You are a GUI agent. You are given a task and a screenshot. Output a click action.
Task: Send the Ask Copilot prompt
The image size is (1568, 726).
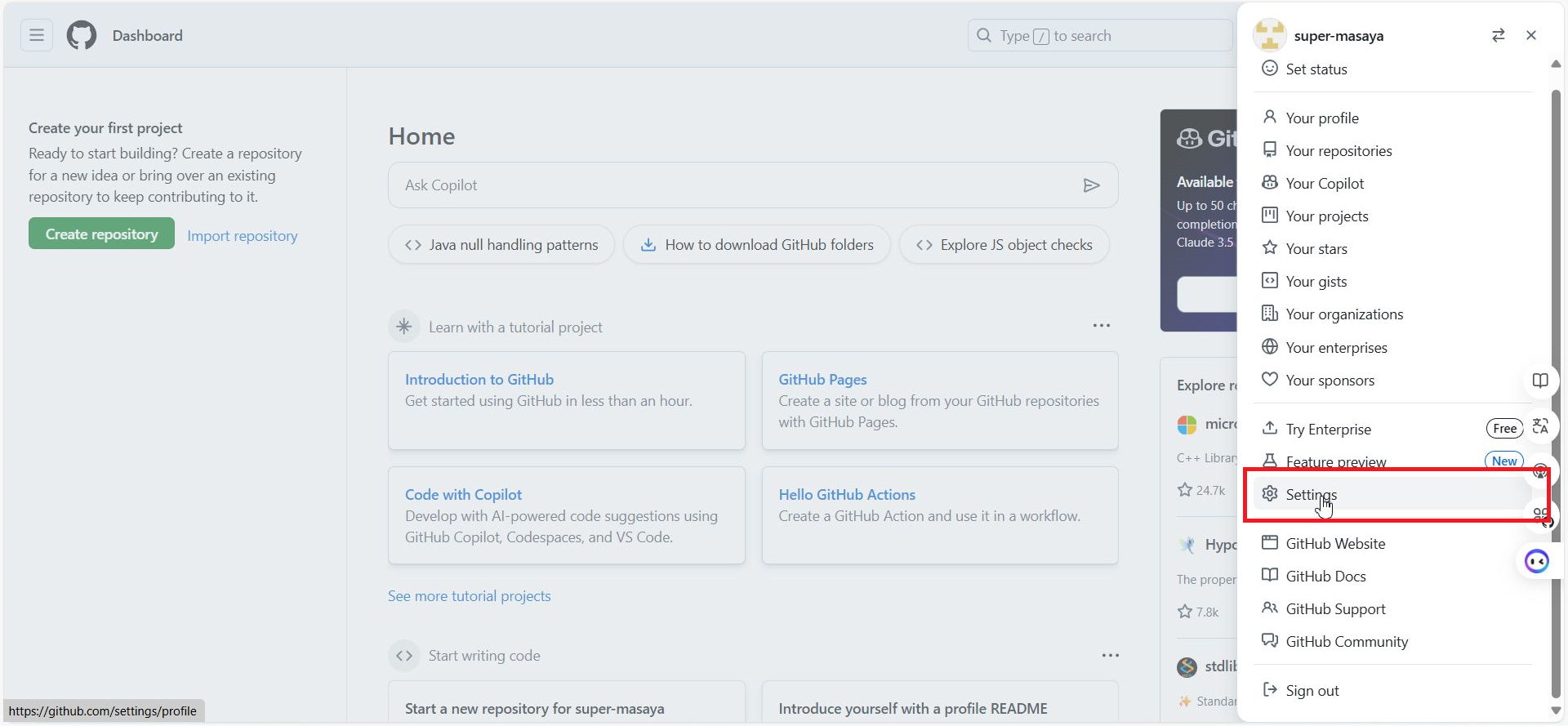pyautogui.click(x=1091, y=185)
